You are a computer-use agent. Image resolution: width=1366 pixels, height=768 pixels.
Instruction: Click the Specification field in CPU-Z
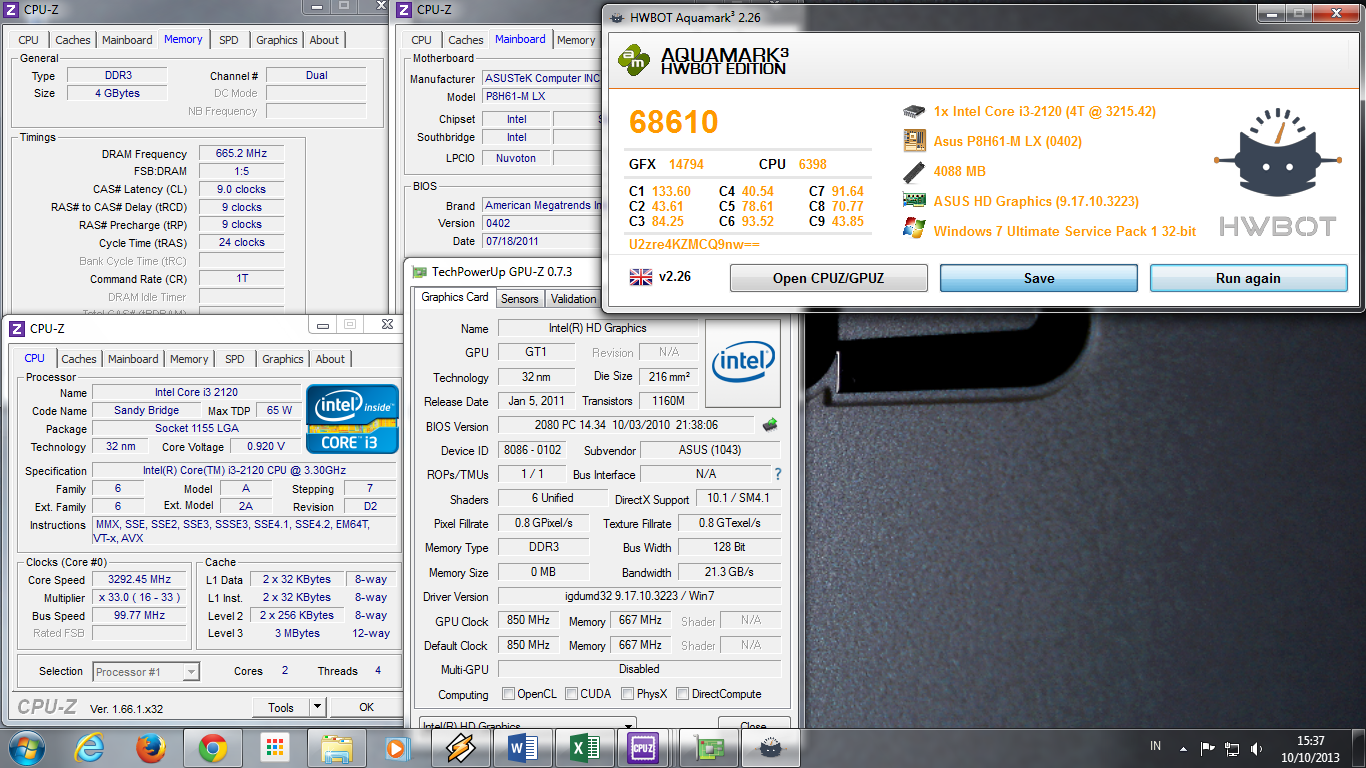[245, 470]
